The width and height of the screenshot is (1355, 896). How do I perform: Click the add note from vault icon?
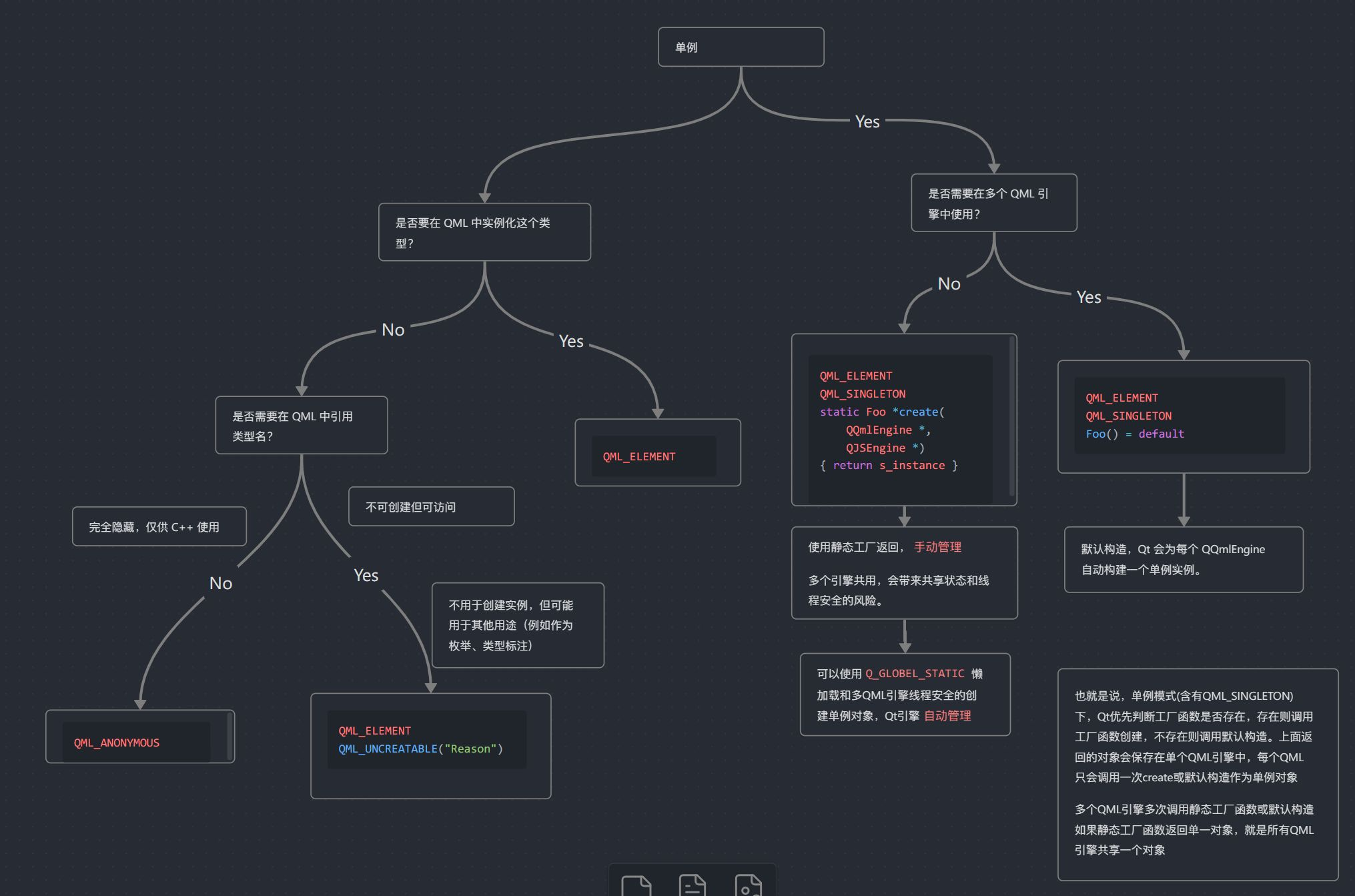[692, 885]
